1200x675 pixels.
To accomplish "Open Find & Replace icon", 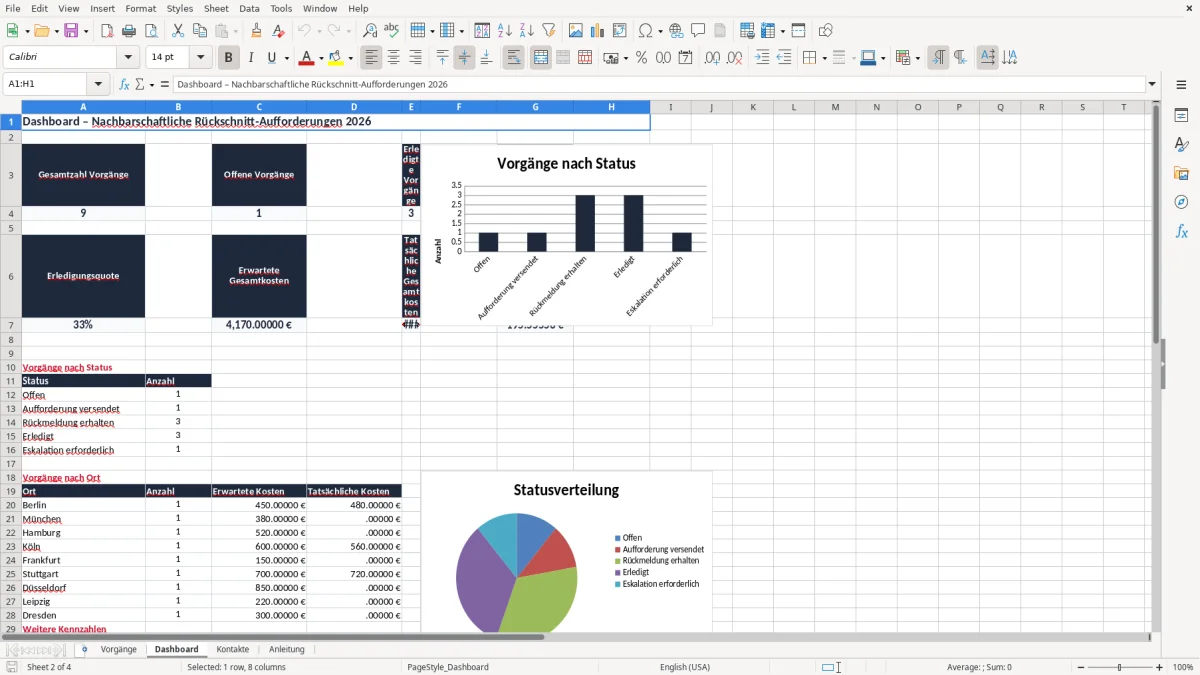I will click(x=370, y=31).
